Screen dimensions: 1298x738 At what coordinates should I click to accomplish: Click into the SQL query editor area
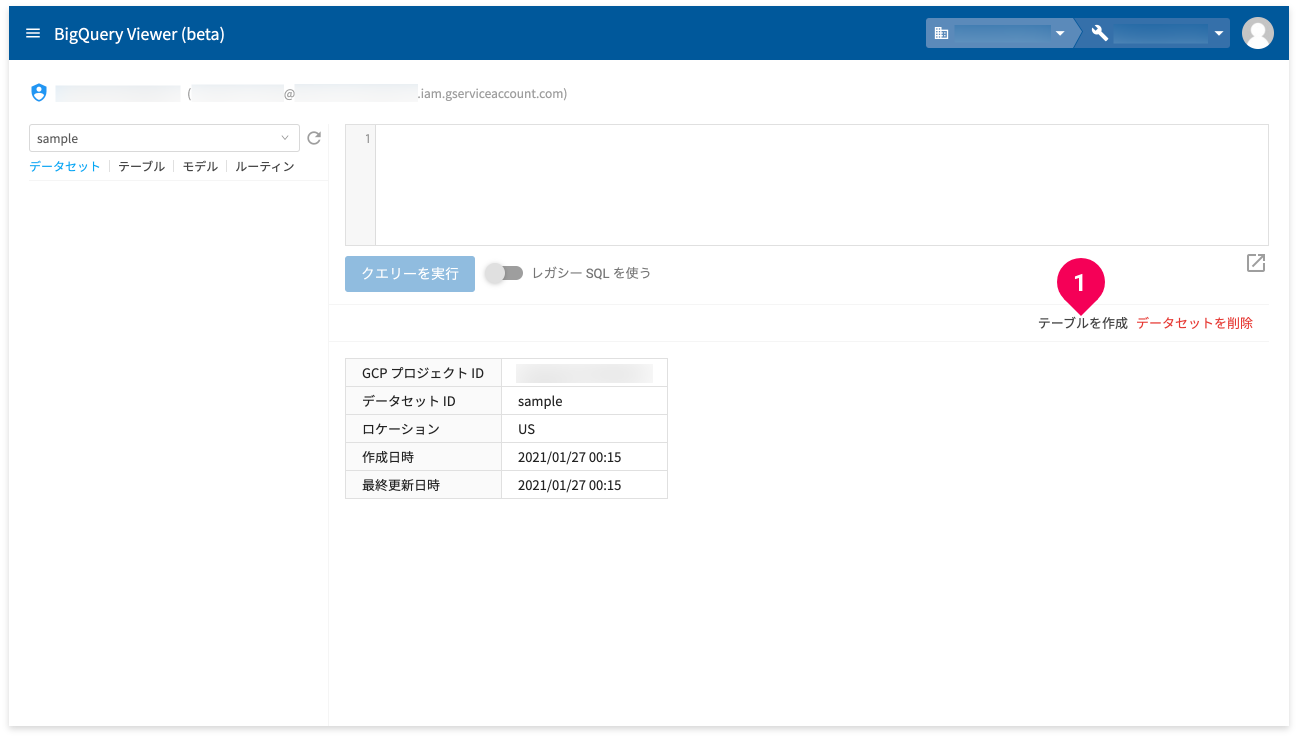(x=821, y=185)
